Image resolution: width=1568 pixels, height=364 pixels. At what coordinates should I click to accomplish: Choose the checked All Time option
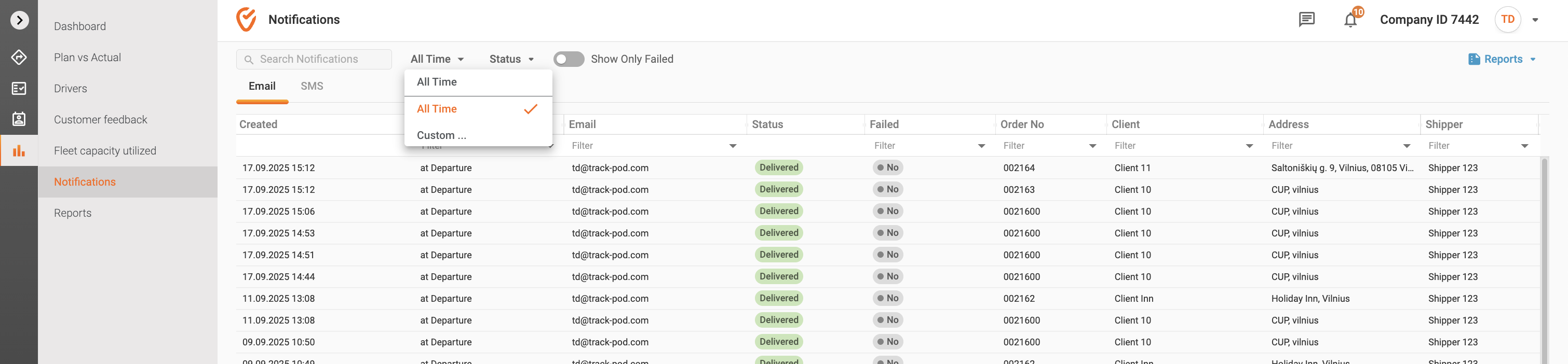[x=437, y=109]
